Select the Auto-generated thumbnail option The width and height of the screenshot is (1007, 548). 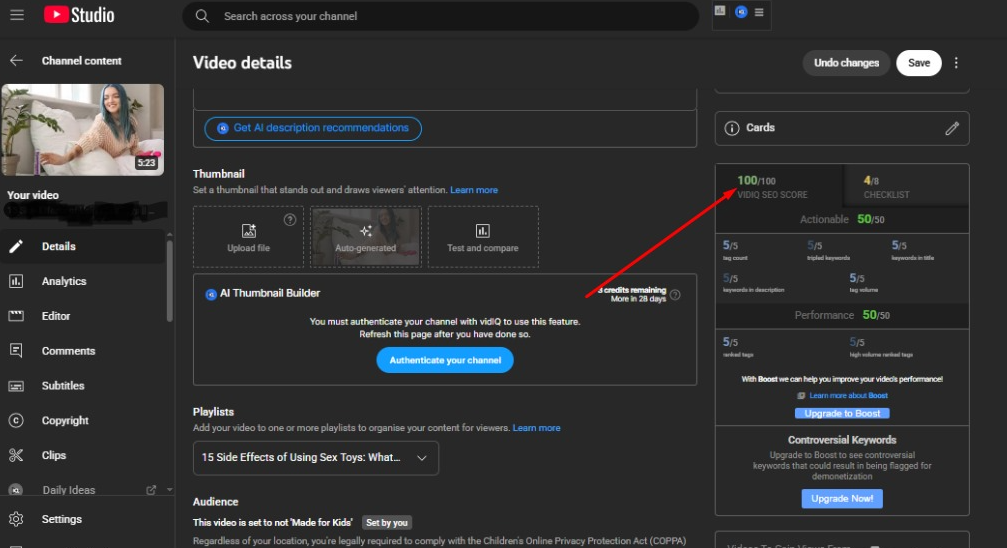pos(365,237)
